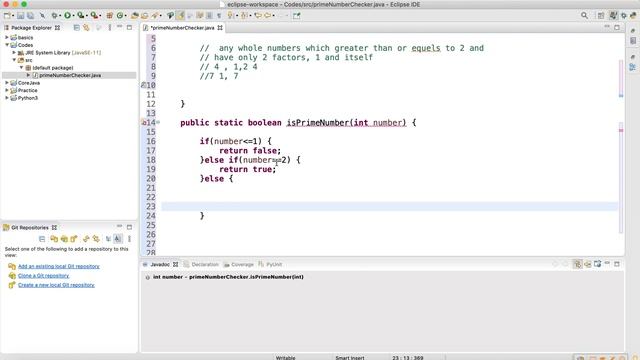Image resolution: width=640 pixels, height=360 pixels.
Task: Click the Save All toolbar icon
Action: coord(31,16)
